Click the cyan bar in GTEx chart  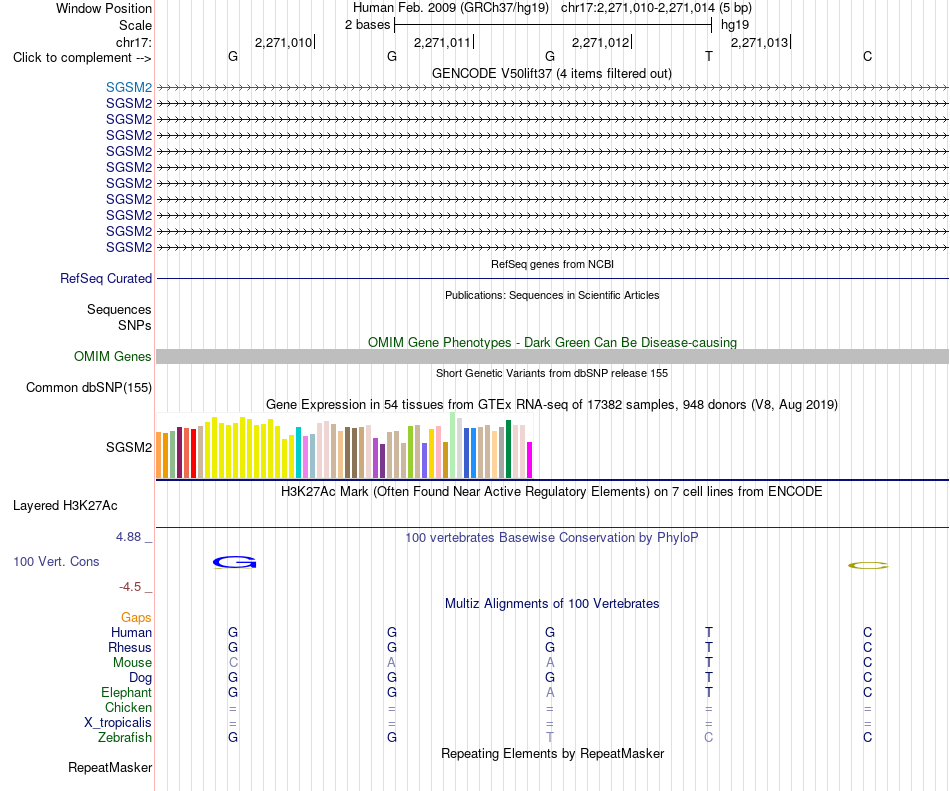click(x=298, y=452)
